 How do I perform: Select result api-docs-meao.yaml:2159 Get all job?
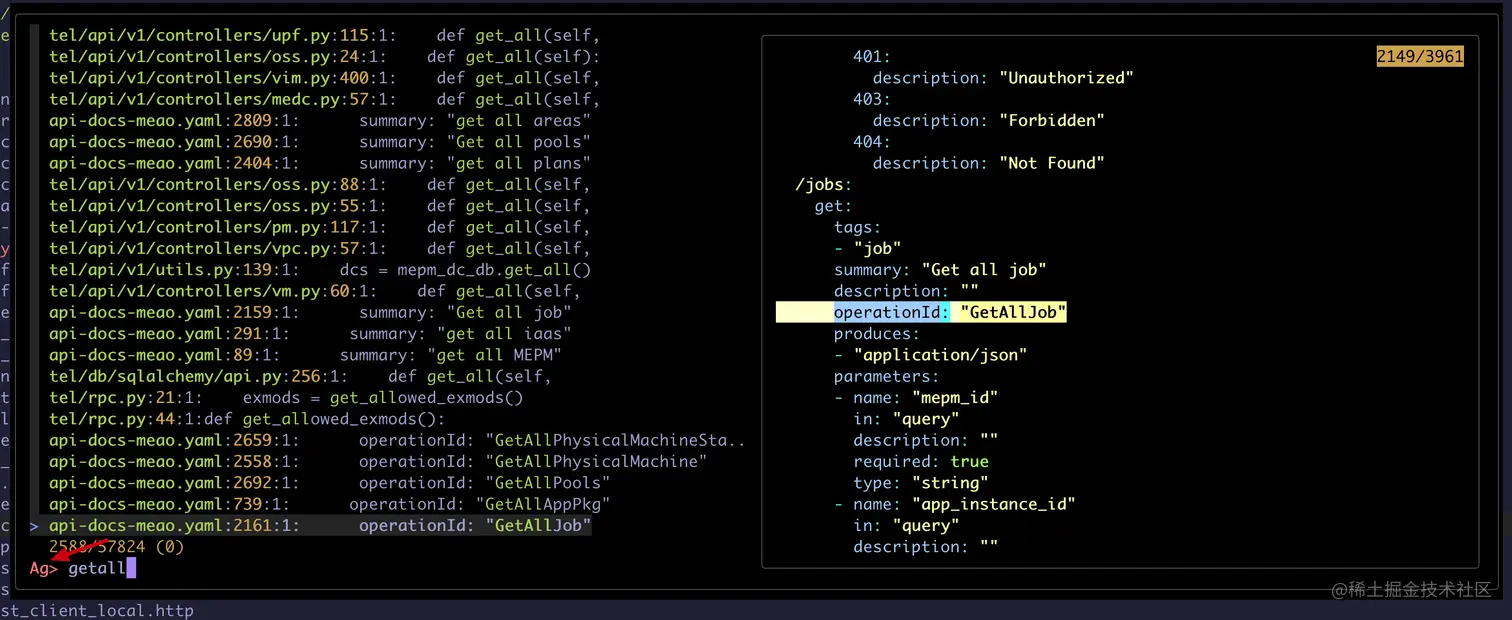pyautogui.click(x=310, y=312)
